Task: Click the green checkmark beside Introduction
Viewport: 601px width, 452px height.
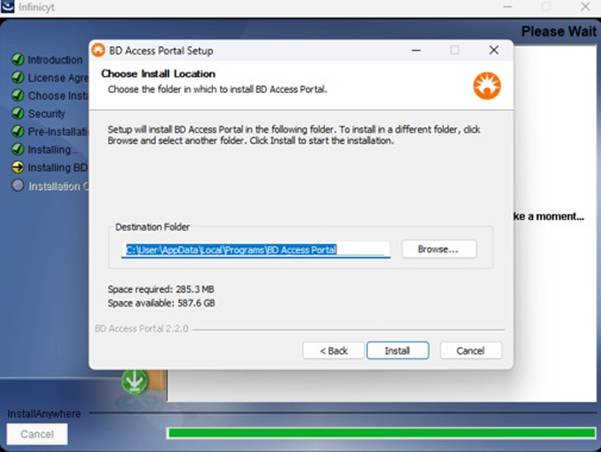Action: coord(17,60)
